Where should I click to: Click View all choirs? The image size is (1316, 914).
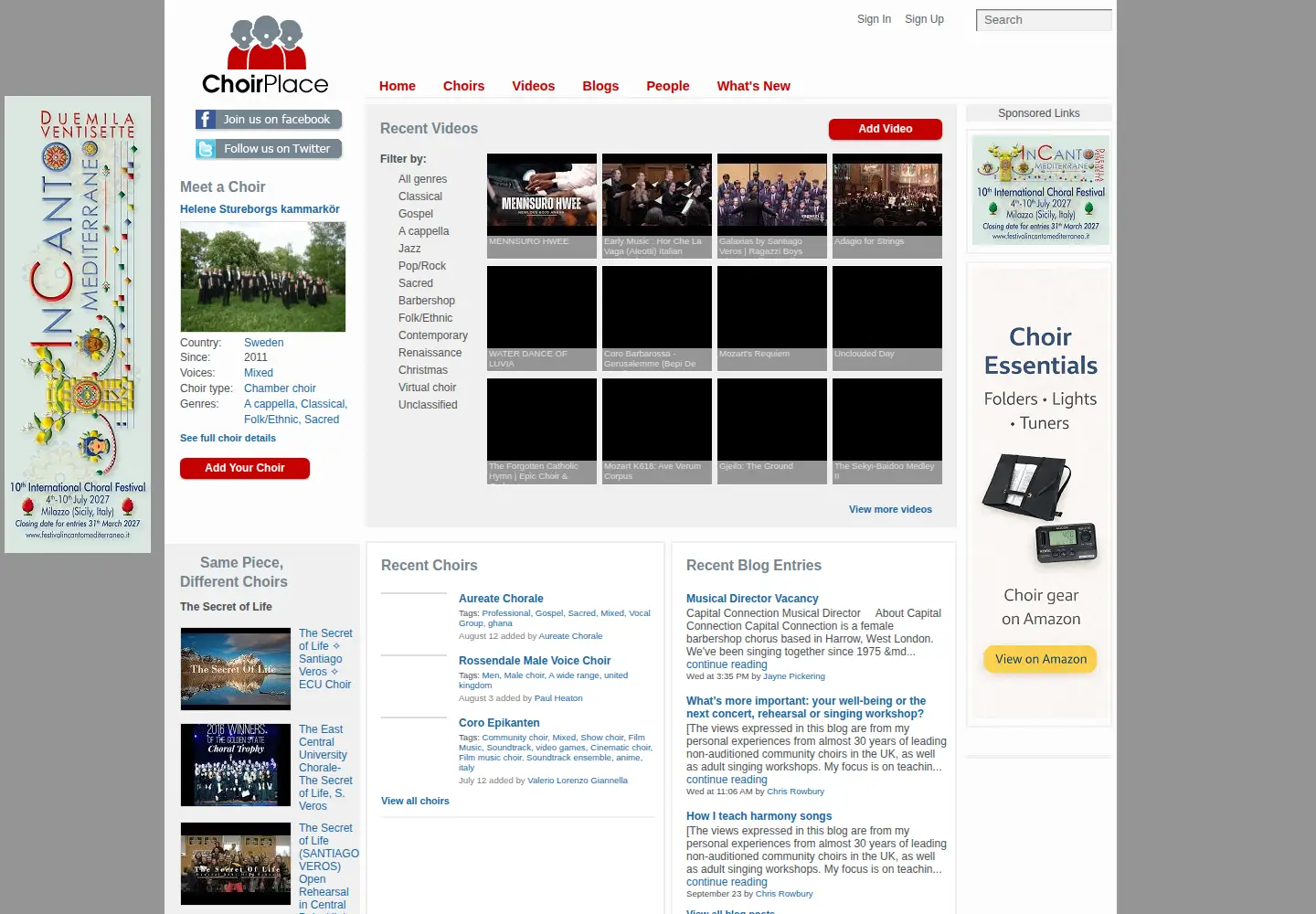(x=415, y=801)
